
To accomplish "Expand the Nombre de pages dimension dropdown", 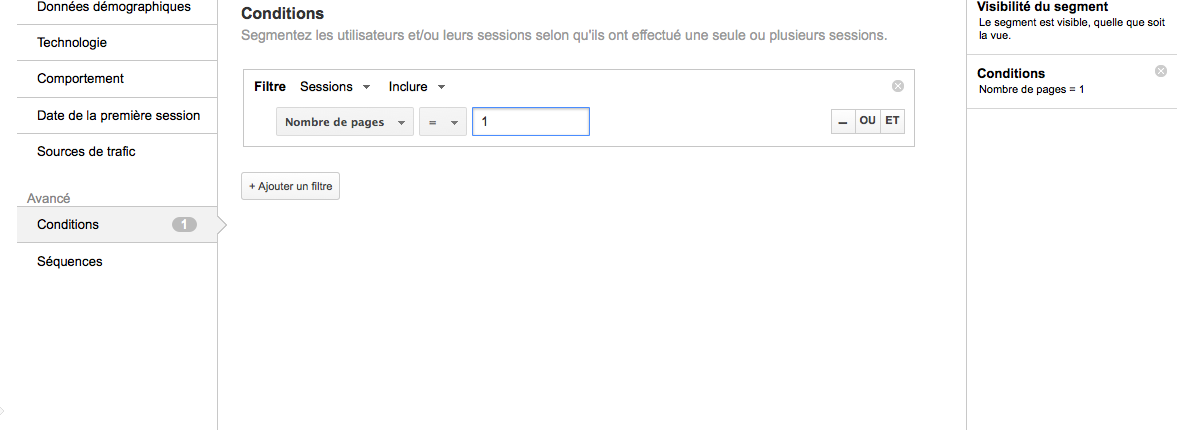I will click(x=344, y=122).
